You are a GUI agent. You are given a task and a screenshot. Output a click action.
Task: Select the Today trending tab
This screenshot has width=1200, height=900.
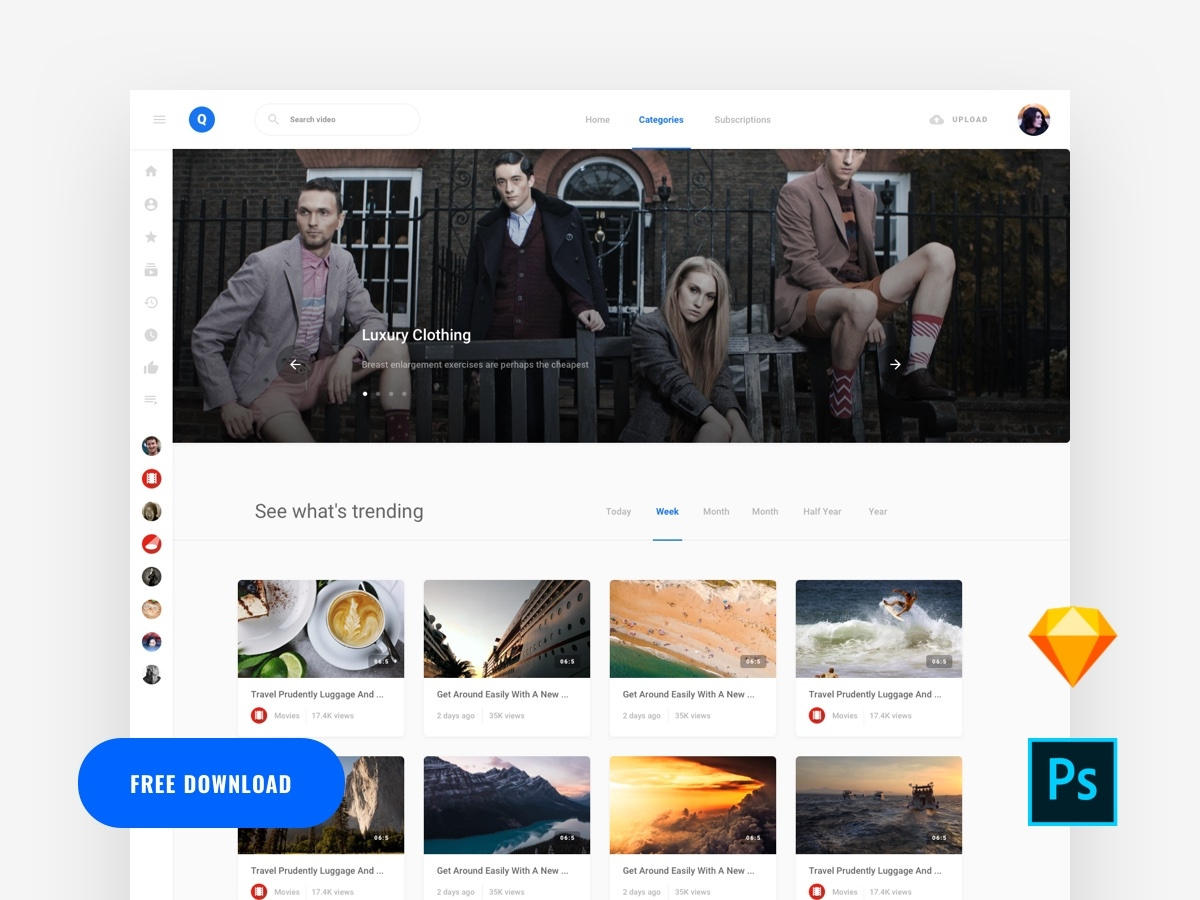click(x=618, y=512)
